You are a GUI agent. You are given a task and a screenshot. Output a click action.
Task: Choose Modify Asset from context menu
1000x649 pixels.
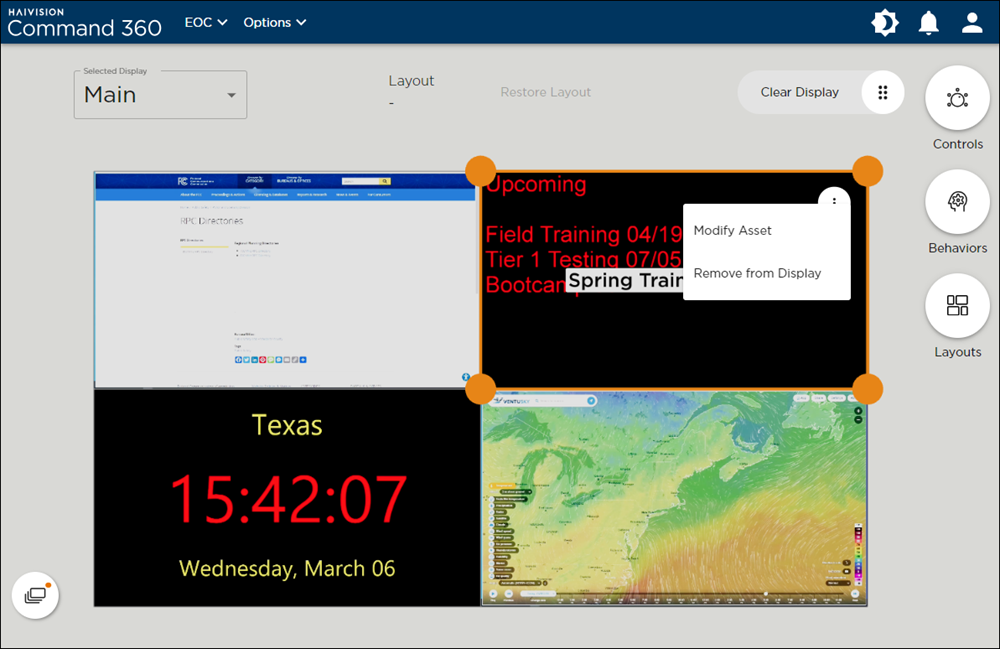click(733, 230)
